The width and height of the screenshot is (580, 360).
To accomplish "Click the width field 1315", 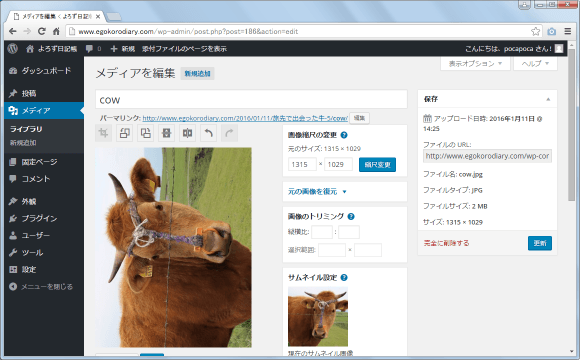I will (302, 164).
